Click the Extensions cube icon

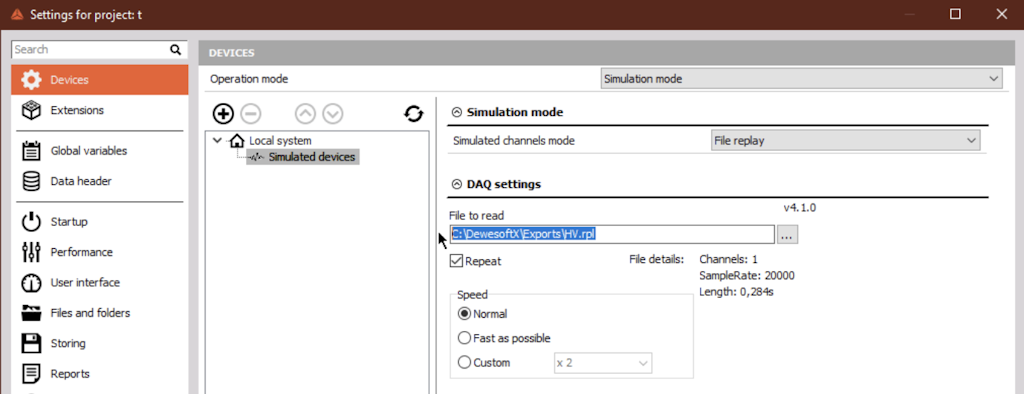[31, 110]
